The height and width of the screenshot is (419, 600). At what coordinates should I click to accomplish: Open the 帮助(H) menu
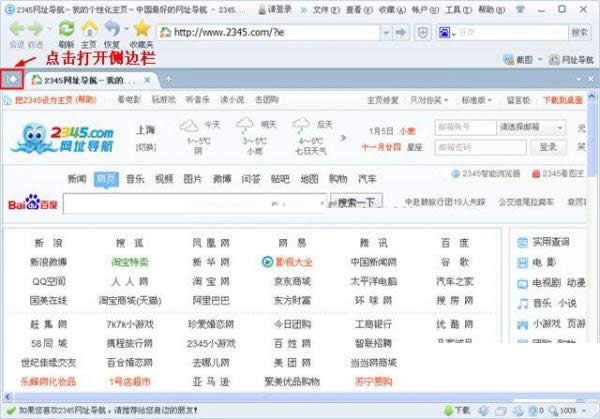(492, 10)
